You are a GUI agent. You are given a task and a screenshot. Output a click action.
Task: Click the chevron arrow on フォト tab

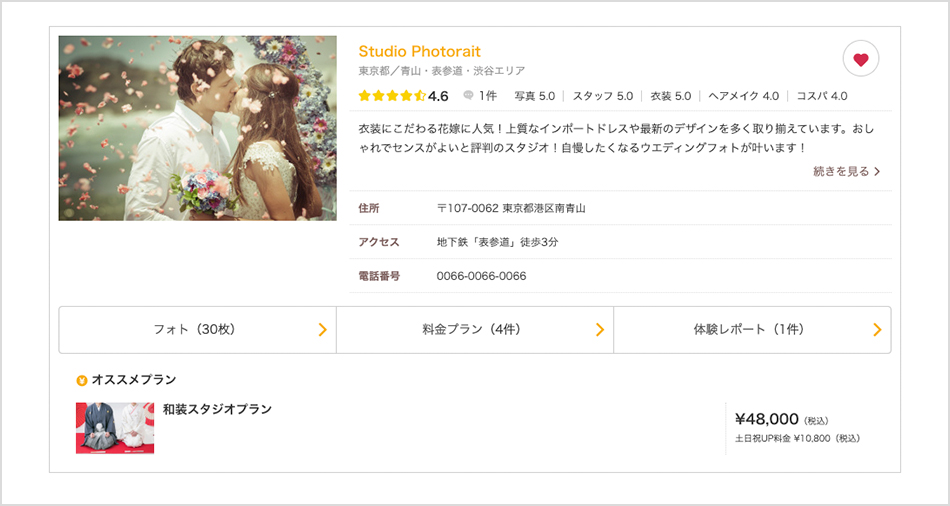322,330
